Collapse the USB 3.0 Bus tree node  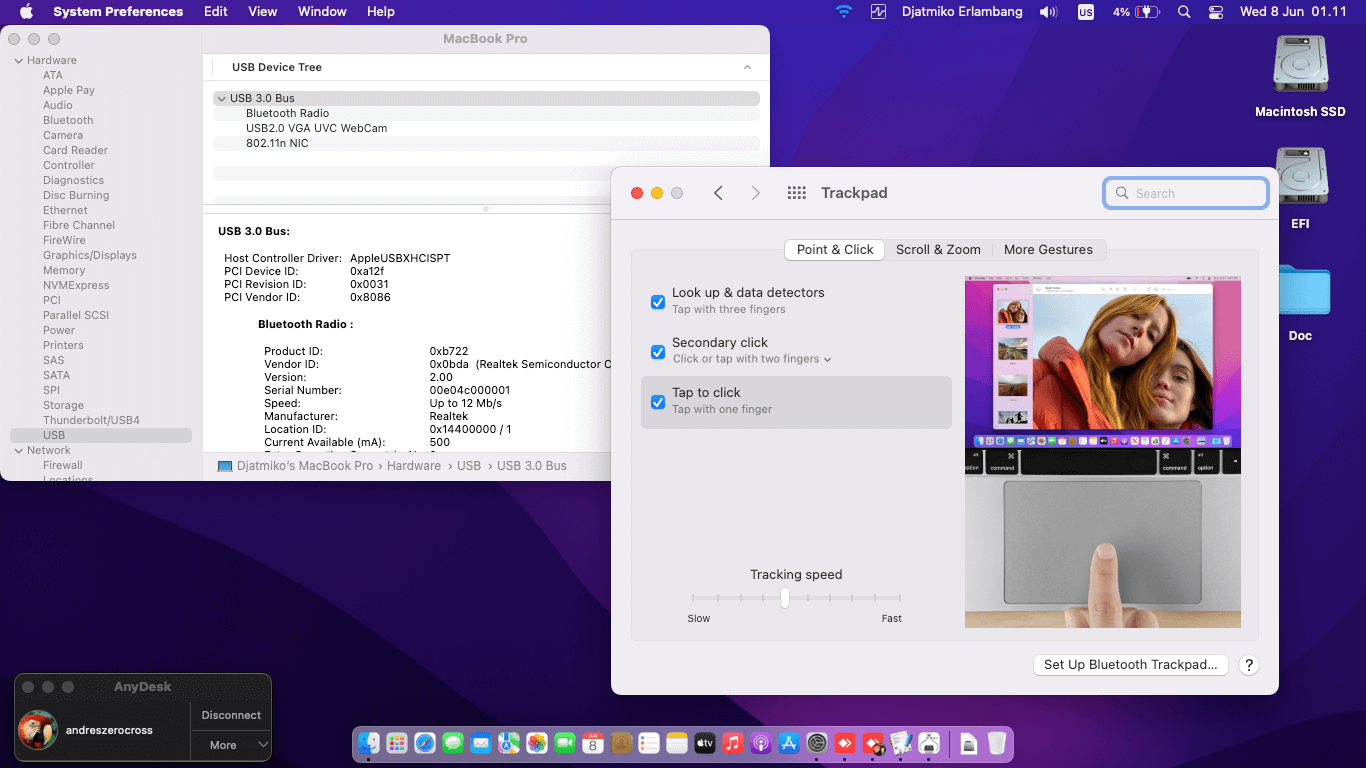click(221, 98)
